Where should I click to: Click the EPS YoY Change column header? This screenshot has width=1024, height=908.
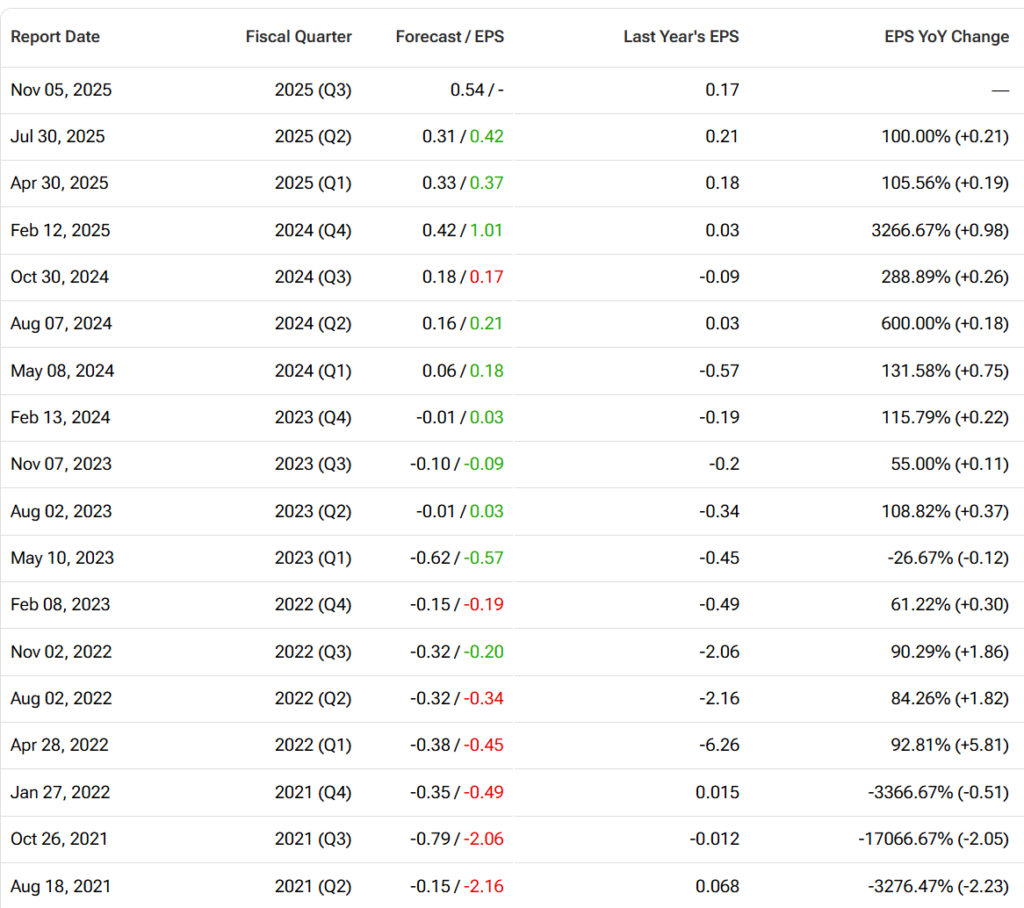click(946, 37)
